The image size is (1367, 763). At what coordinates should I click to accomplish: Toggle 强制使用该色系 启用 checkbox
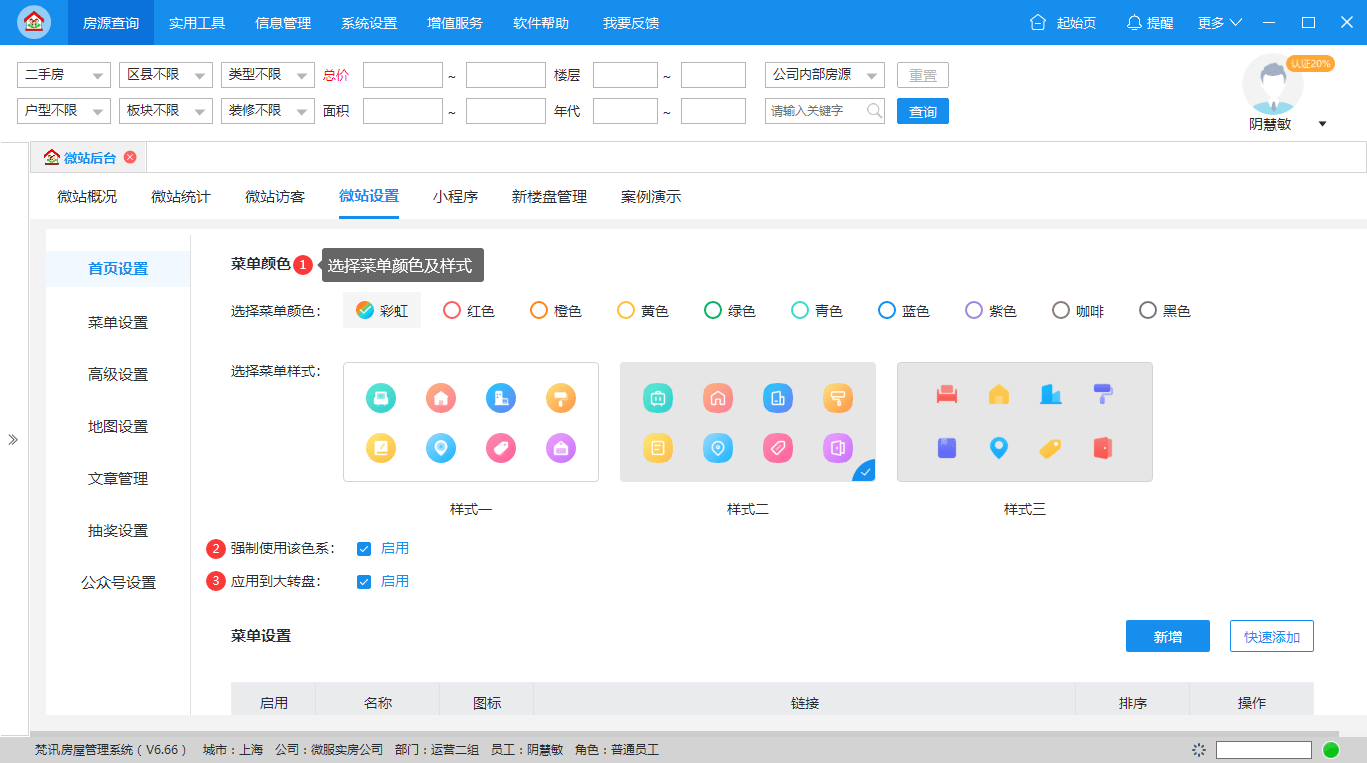(364, 549)
